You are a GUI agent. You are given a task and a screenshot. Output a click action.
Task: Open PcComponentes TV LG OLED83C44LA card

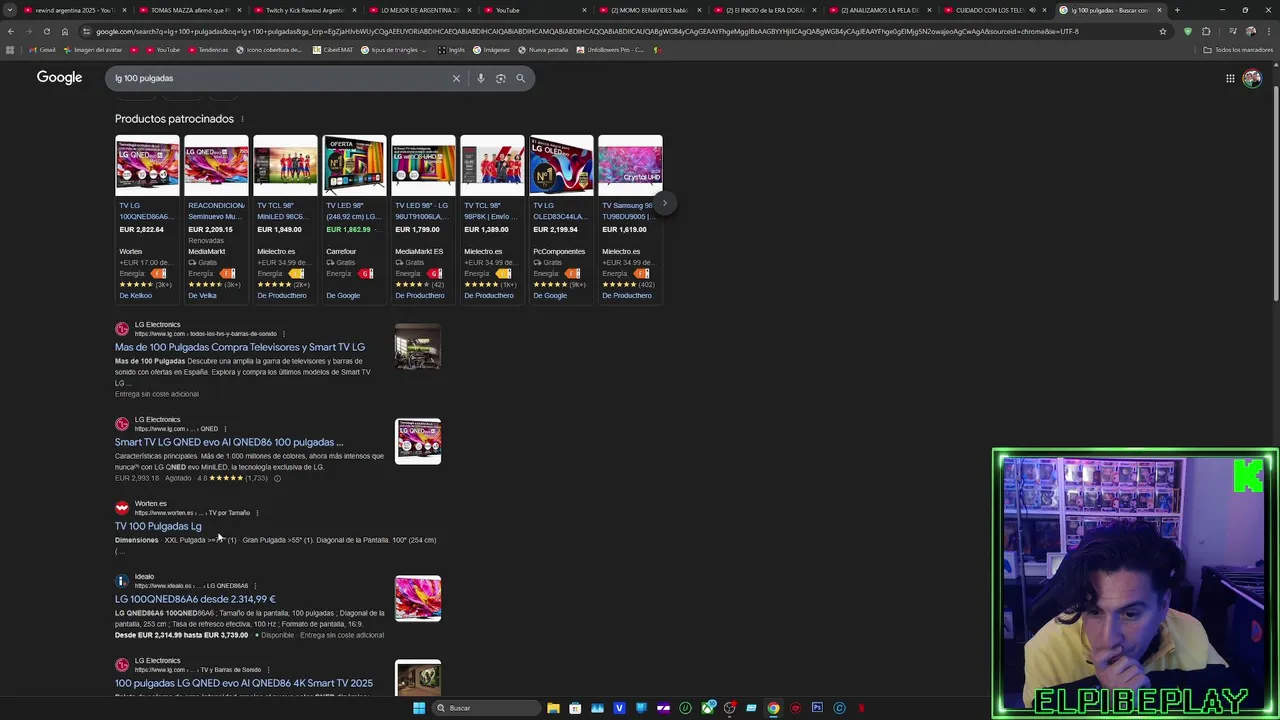[x=561, y=218]
